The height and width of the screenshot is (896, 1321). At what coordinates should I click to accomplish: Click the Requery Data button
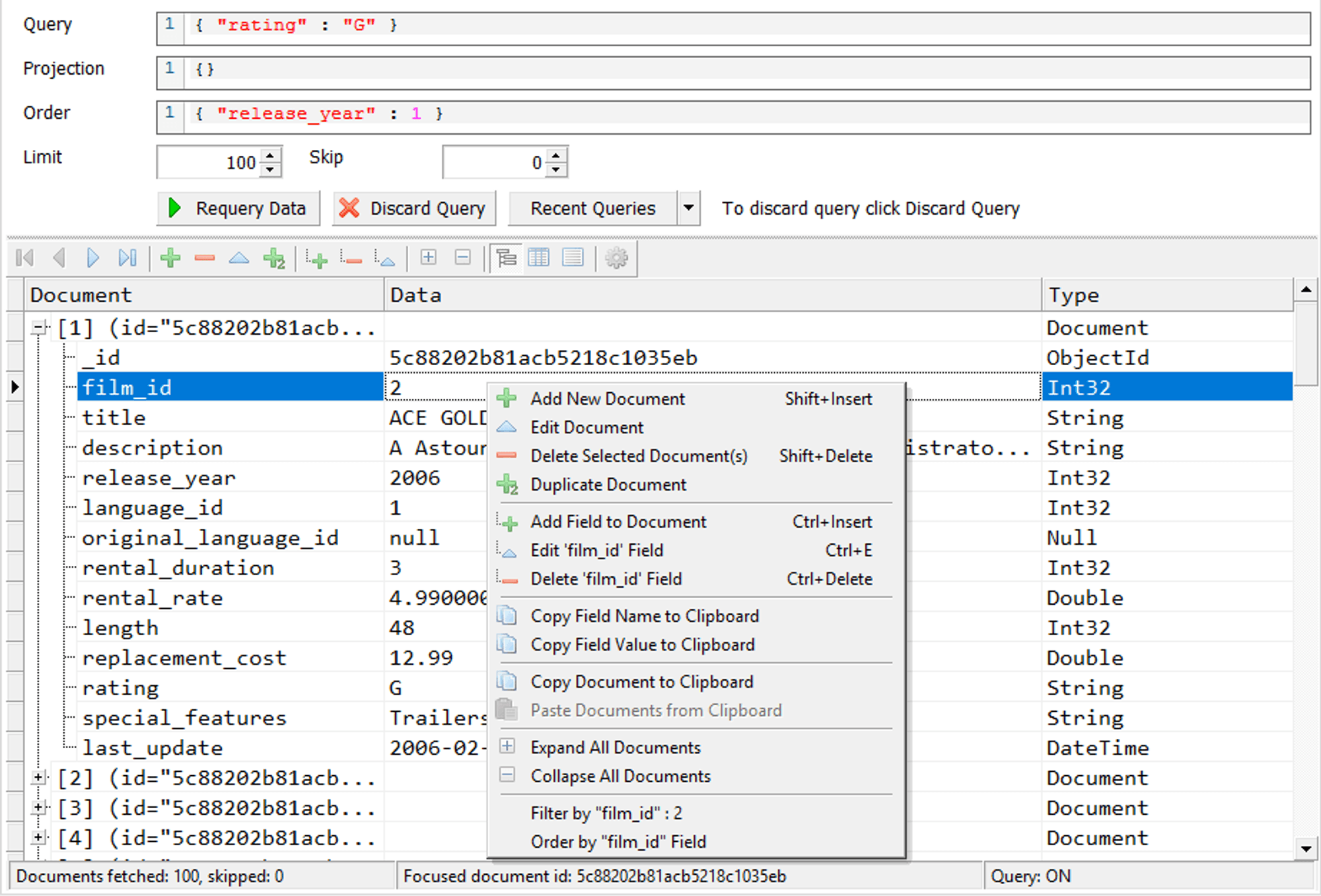238,208
